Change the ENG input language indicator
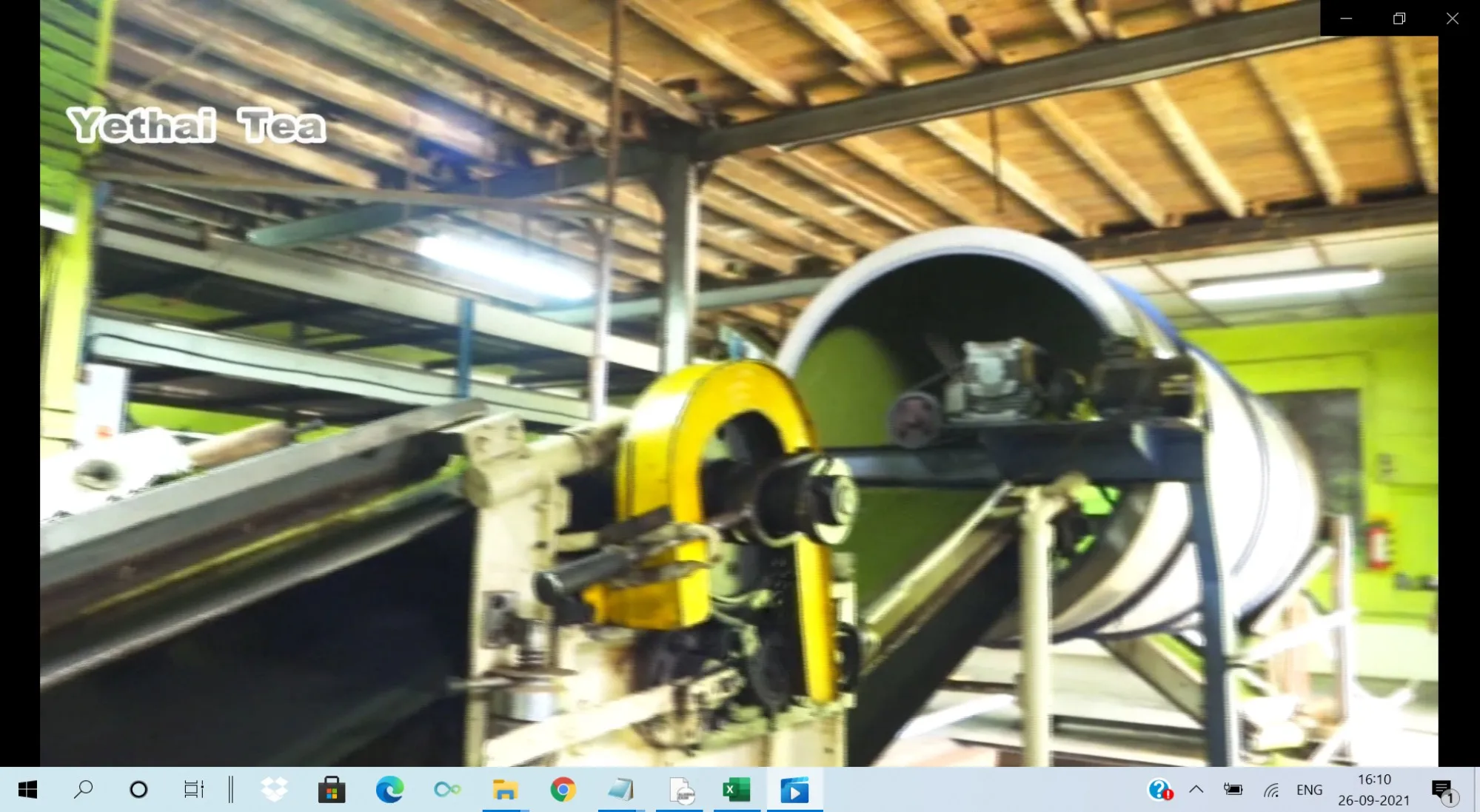The width and height of the screenshot is (1480, 812). click(x=1309, y=790)
